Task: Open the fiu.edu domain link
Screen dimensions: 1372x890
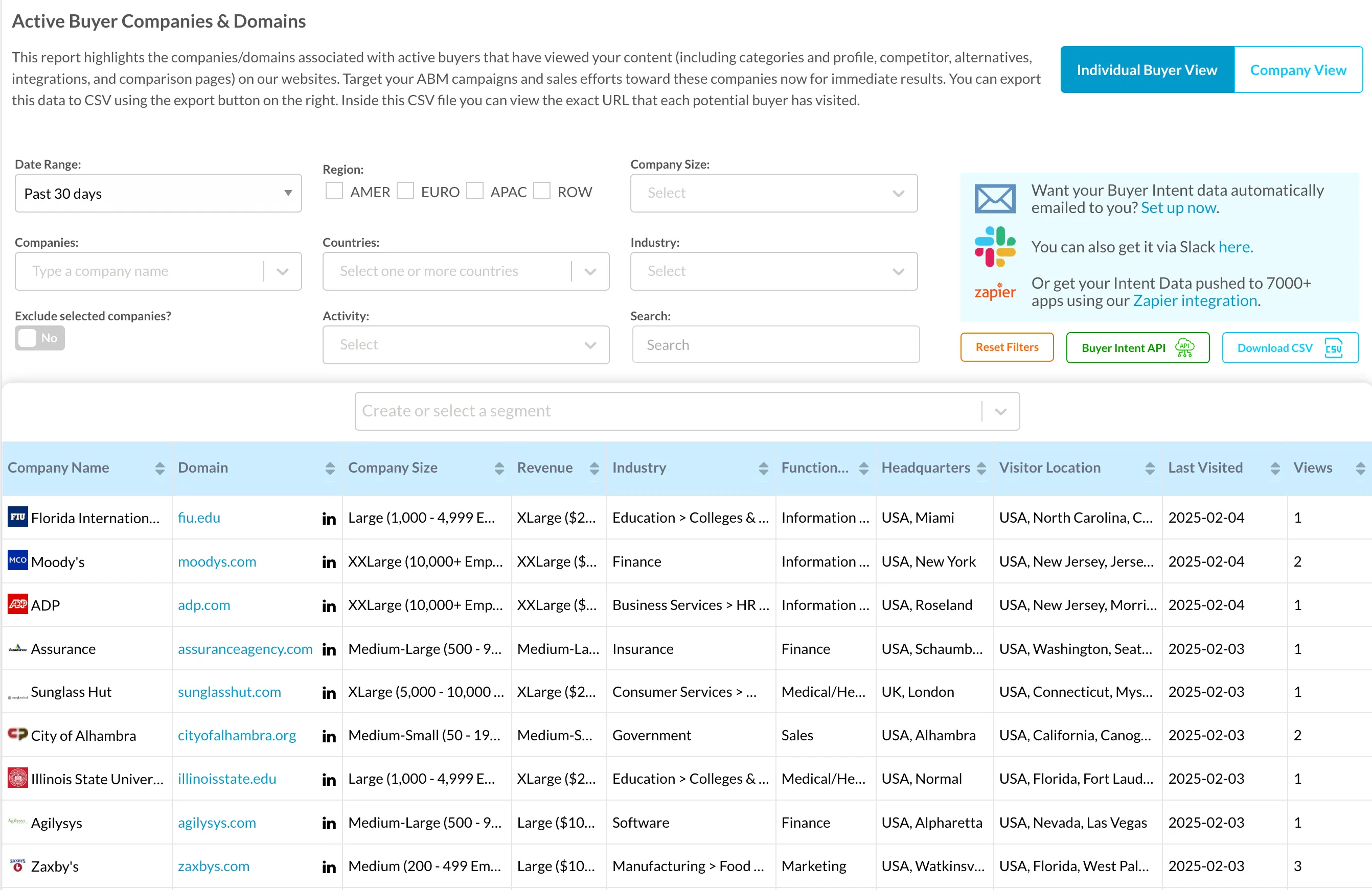Action: coord(199,518)
